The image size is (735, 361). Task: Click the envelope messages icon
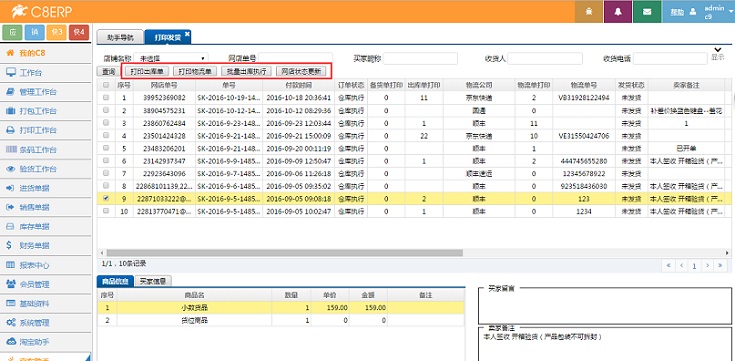[647, 12]
